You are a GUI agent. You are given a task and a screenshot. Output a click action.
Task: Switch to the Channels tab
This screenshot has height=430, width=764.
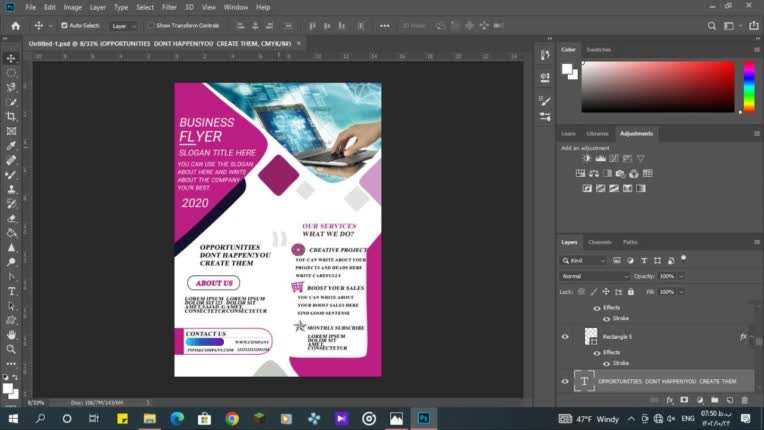click(600, 242)
